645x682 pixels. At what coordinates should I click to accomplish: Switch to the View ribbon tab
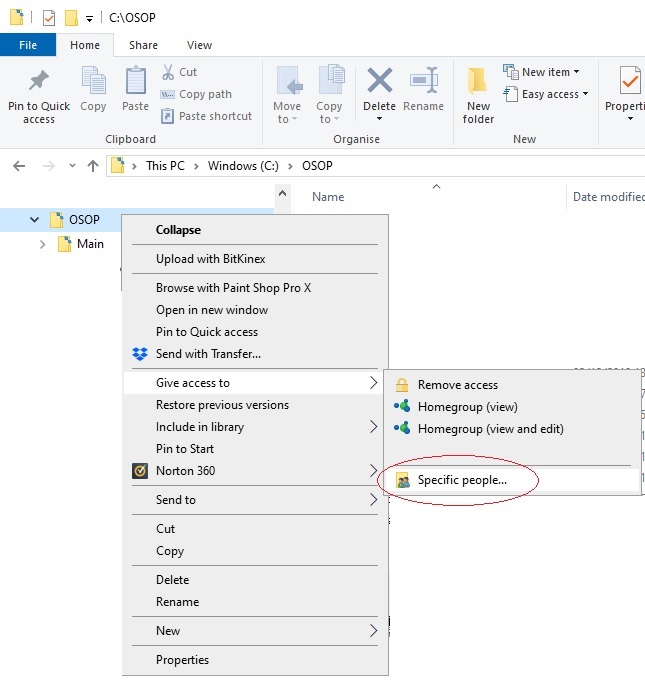[199, 45]
